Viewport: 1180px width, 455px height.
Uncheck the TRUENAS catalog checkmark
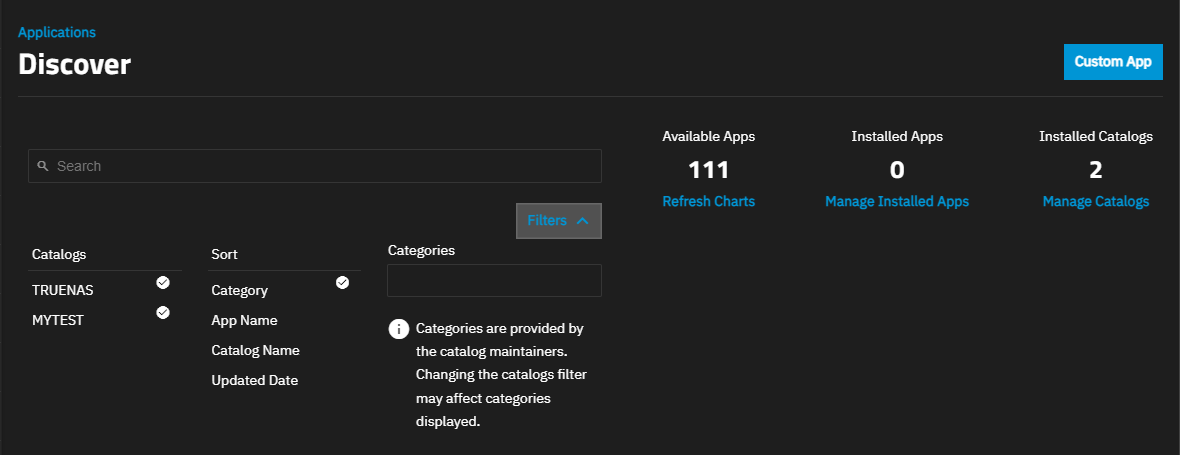(163, 283)
